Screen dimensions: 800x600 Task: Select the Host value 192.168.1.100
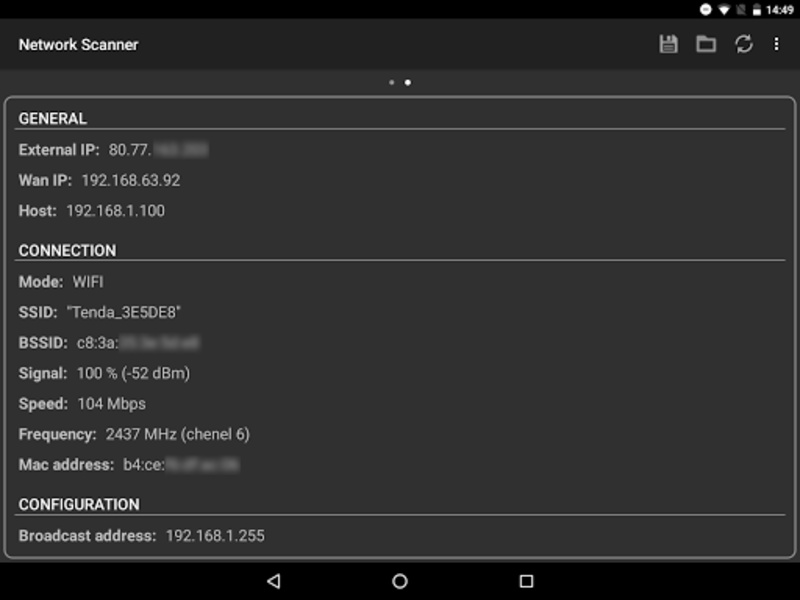[115, 211]
